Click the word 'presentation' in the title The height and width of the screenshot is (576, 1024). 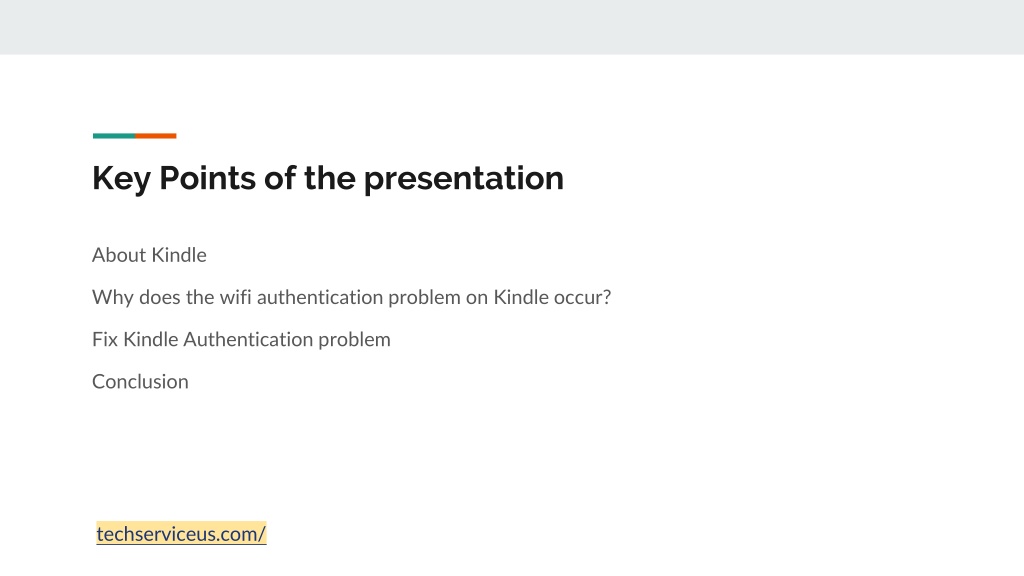pos(464,180)
